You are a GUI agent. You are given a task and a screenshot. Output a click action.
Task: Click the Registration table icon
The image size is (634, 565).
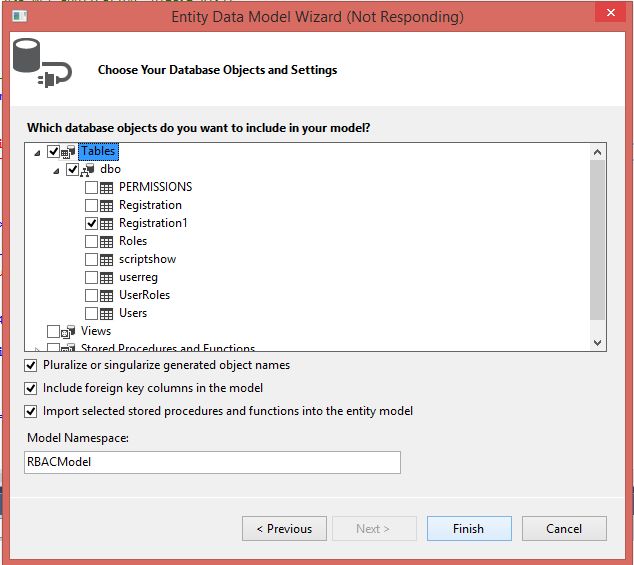coord(106,206)
